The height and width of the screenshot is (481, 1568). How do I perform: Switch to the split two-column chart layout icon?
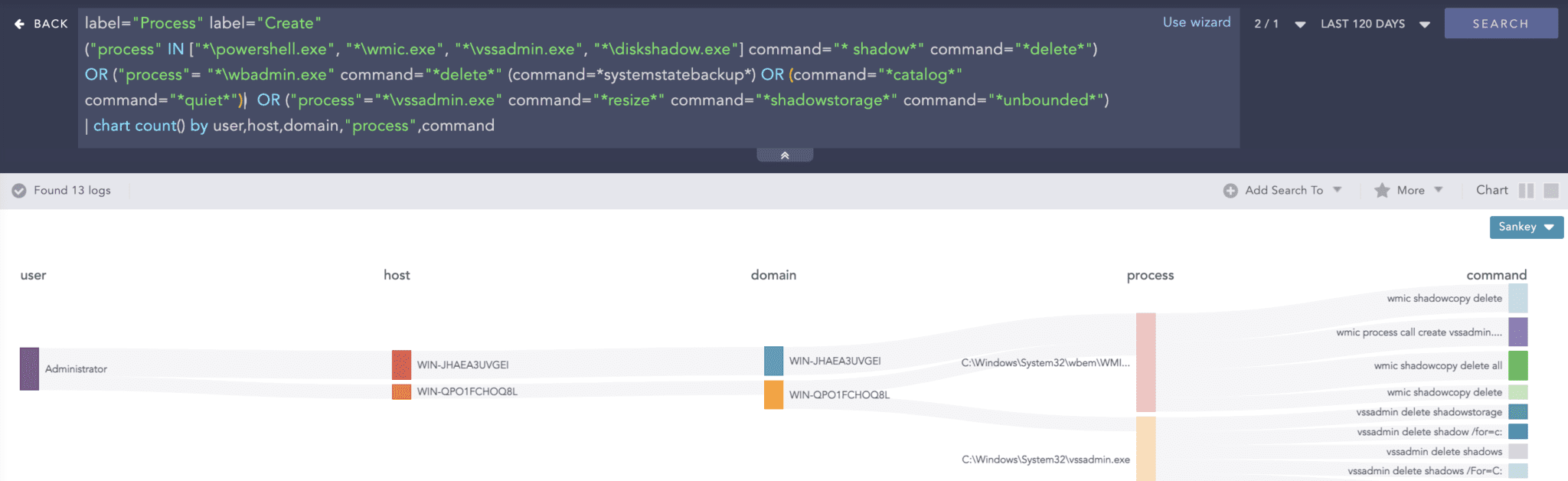[1526, 191]
